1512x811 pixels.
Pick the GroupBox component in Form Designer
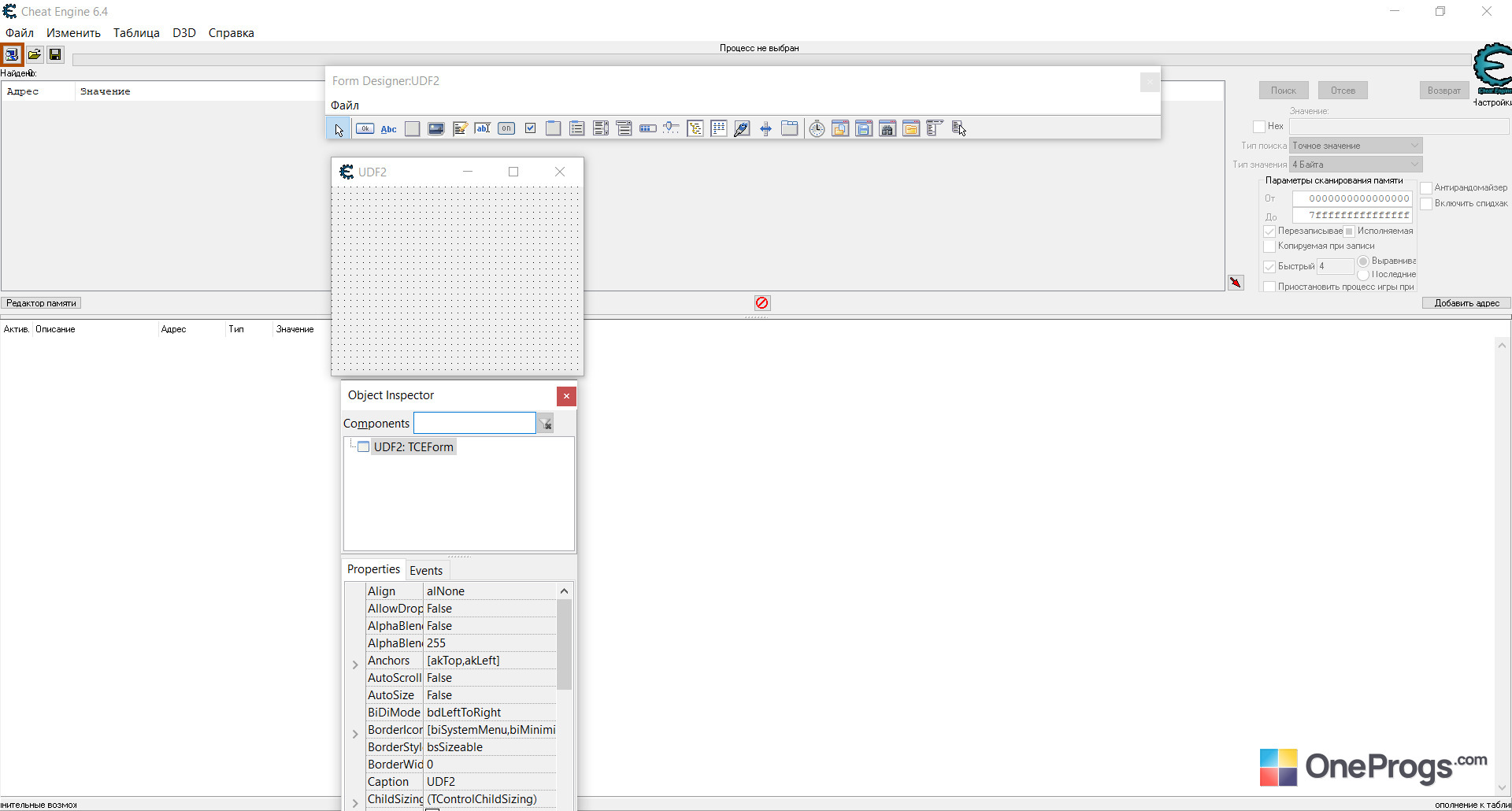(554, 129)
